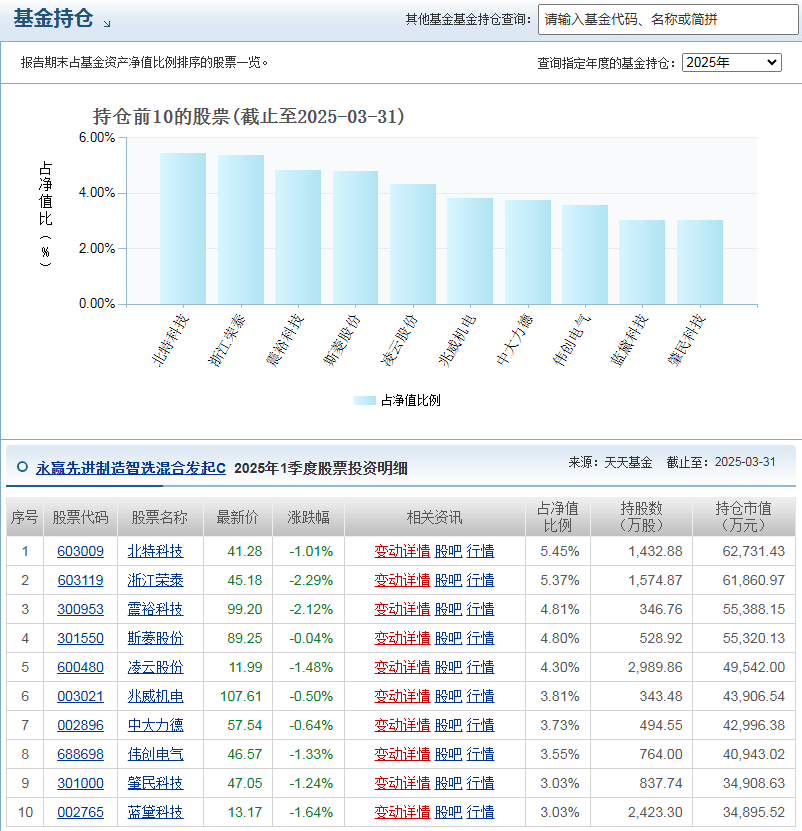
Task: Open 行情 for 中大力德 row
Action: (480, 725)
